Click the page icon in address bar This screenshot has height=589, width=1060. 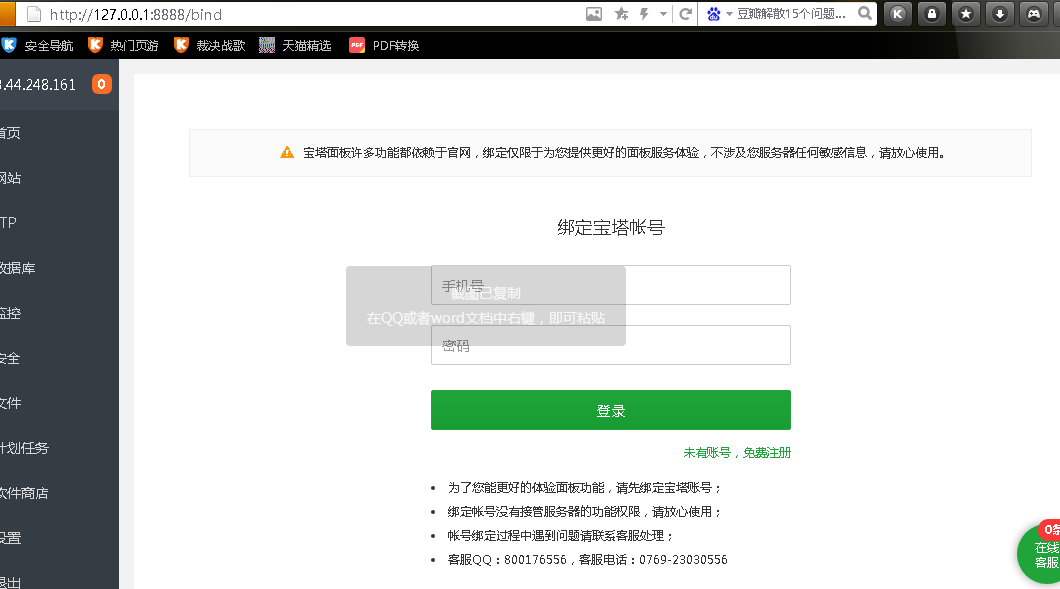pyautogui.click(x=33, y=14)
